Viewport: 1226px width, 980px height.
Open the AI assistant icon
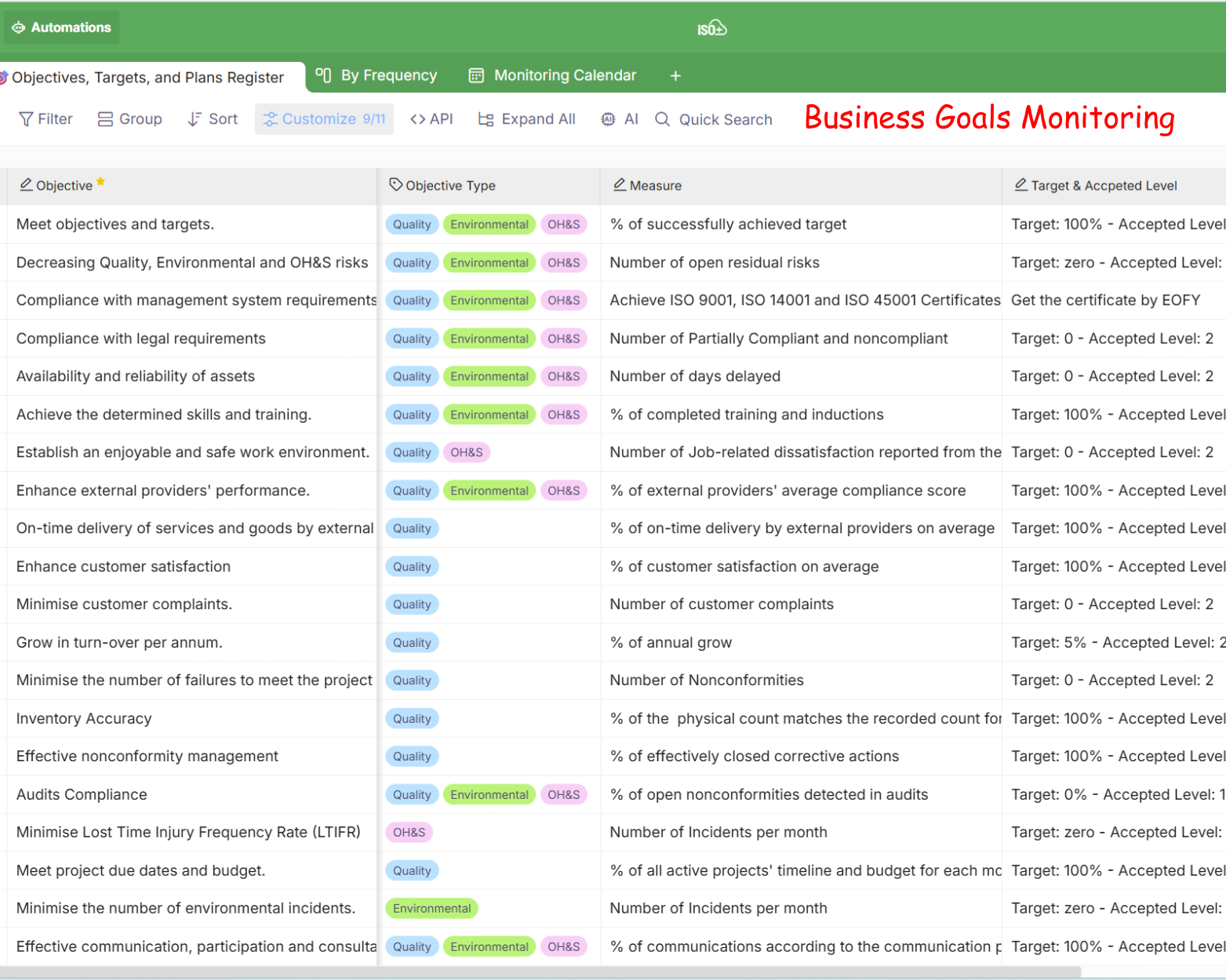point(608,119)
